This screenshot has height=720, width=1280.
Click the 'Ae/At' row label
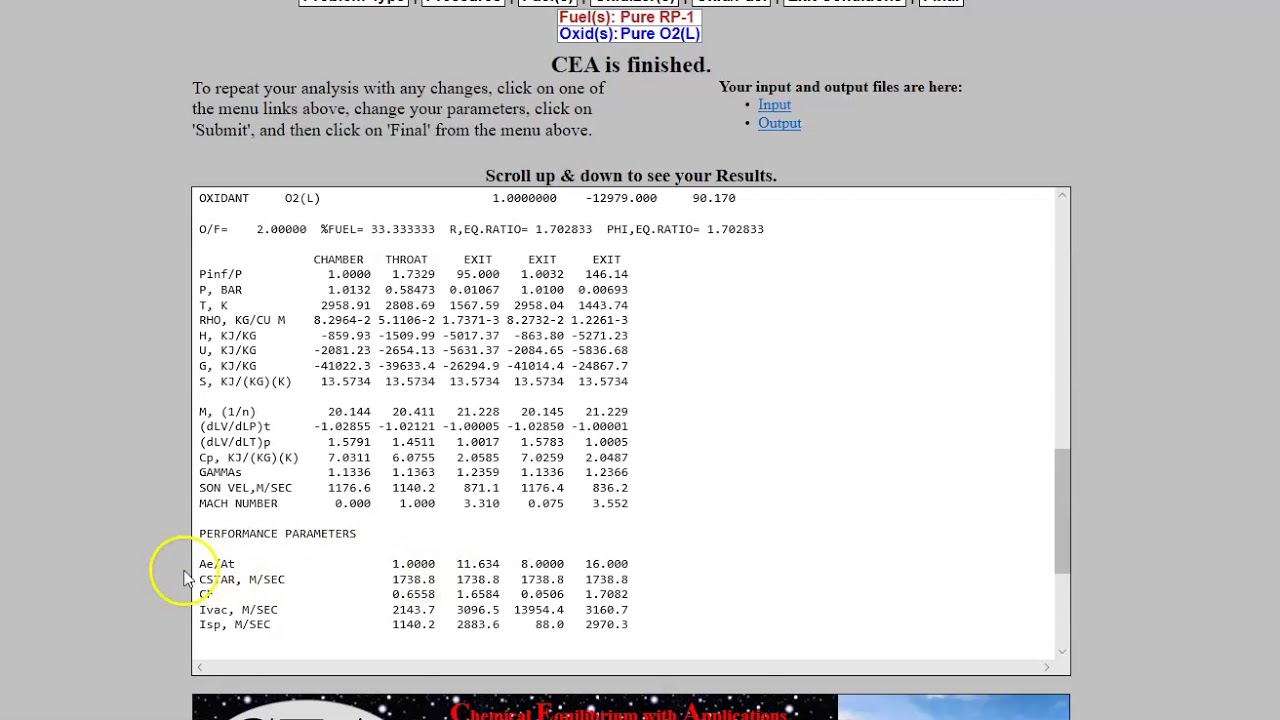216,565
